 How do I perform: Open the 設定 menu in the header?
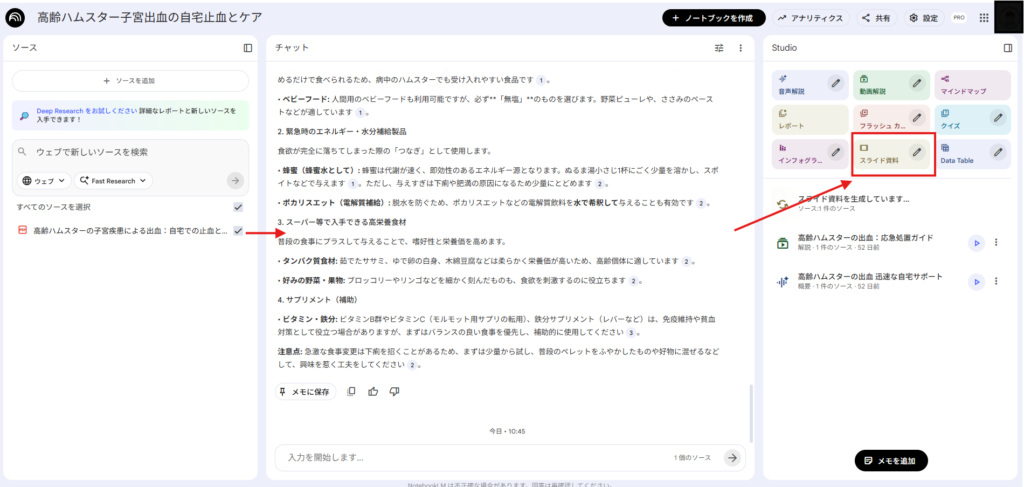(924, 18)
